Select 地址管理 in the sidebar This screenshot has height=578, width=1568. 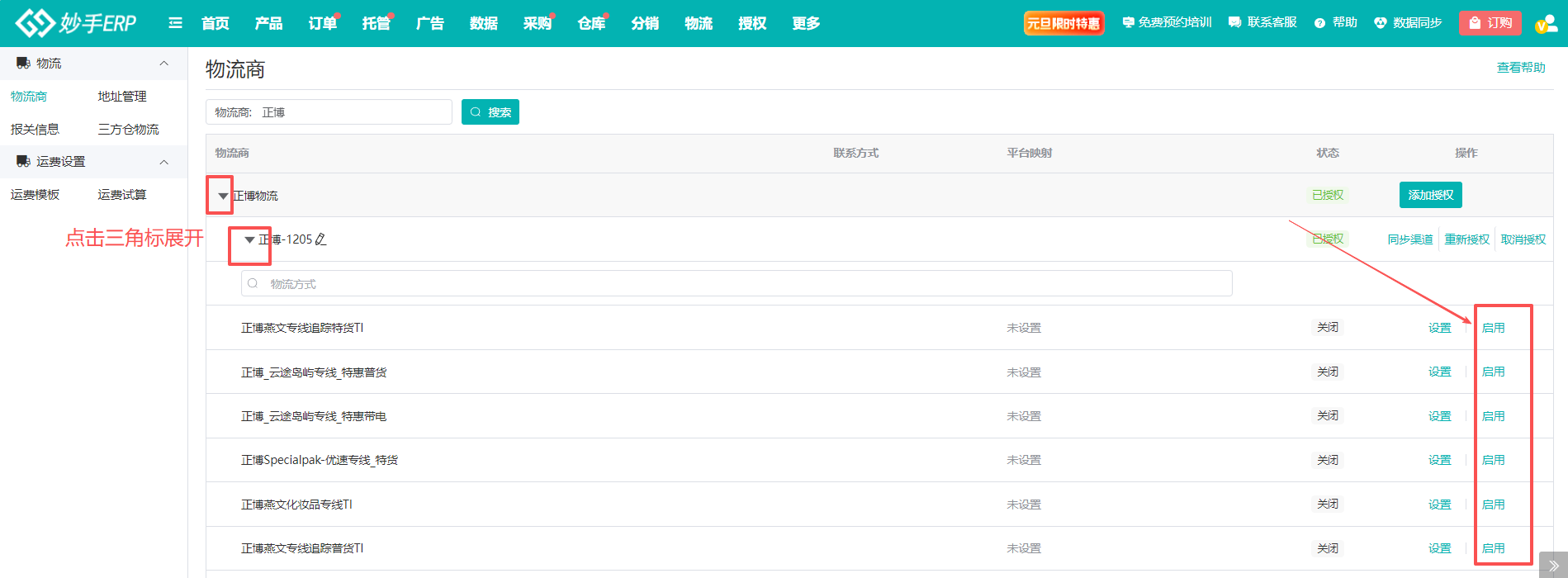[122, 97]
